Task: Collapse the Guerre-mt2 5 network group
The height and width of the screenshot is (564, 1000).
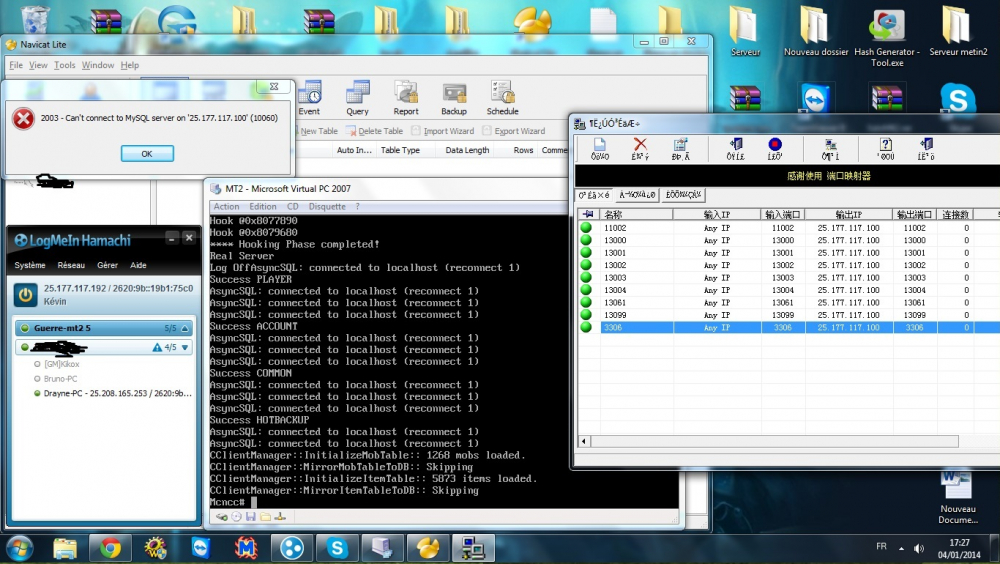Action: point(185,329)
